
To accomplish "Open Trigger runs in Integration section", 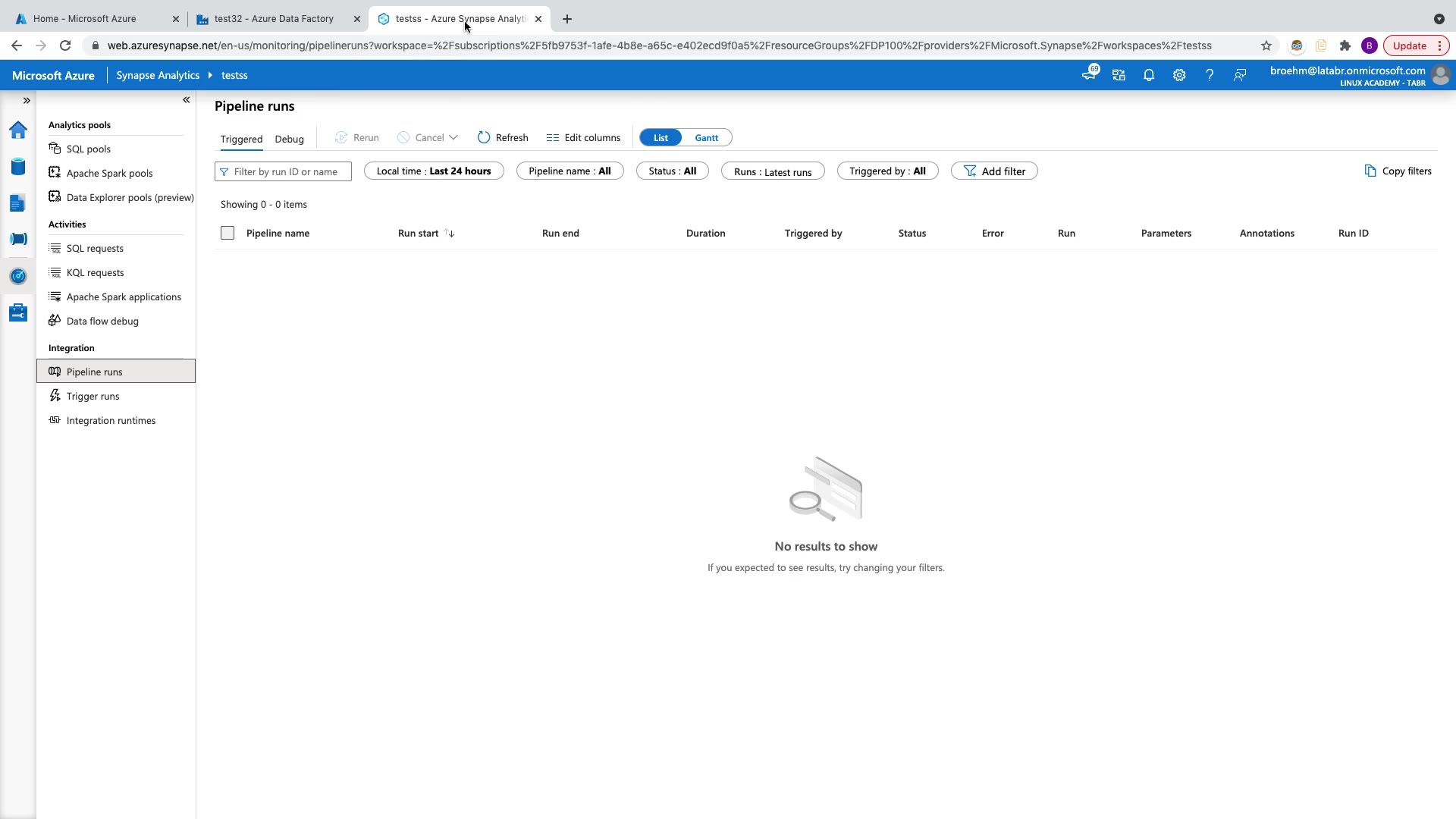I will tap(93, 396).
